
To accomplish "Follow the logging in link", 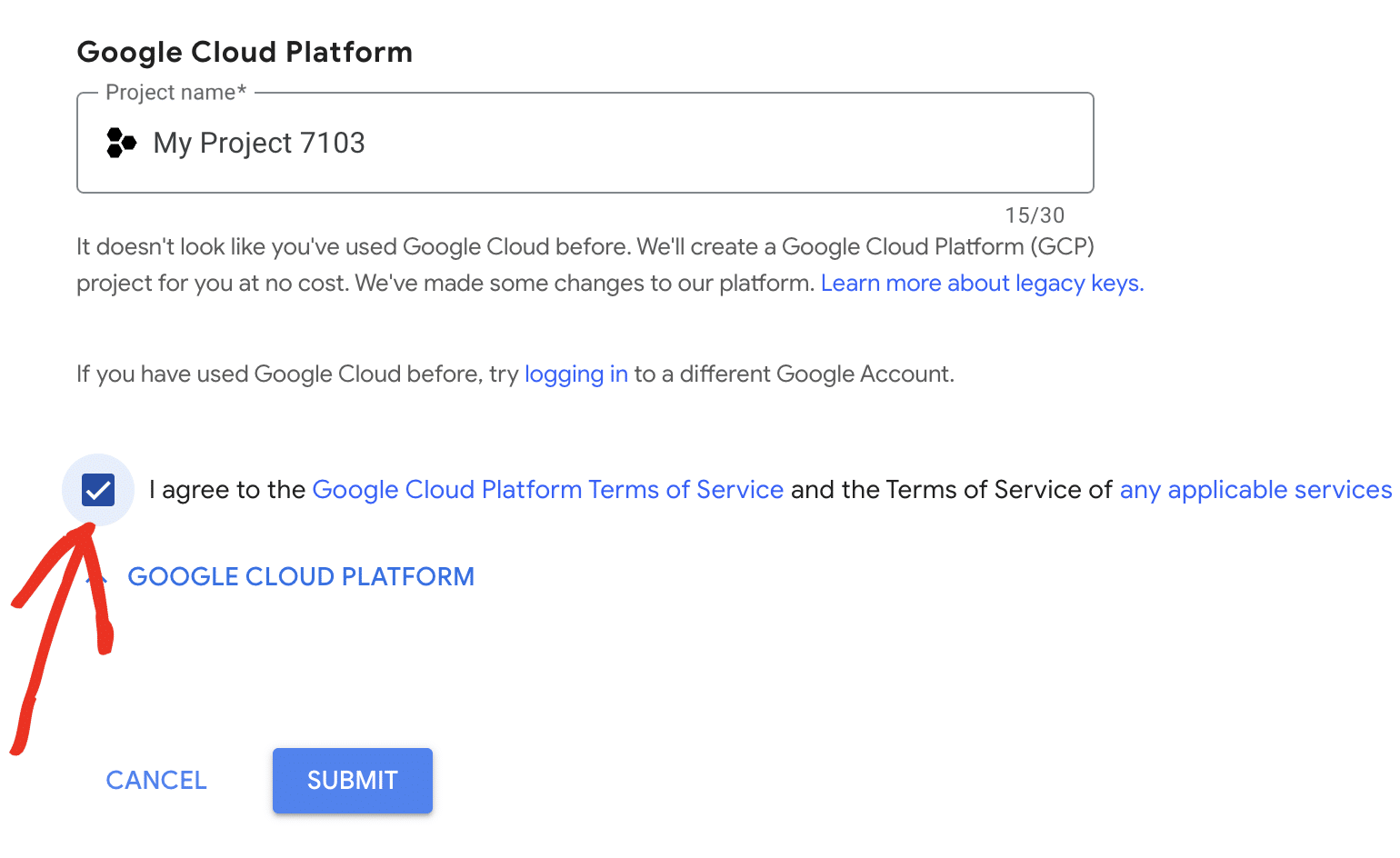I will (x=576, y=374).
